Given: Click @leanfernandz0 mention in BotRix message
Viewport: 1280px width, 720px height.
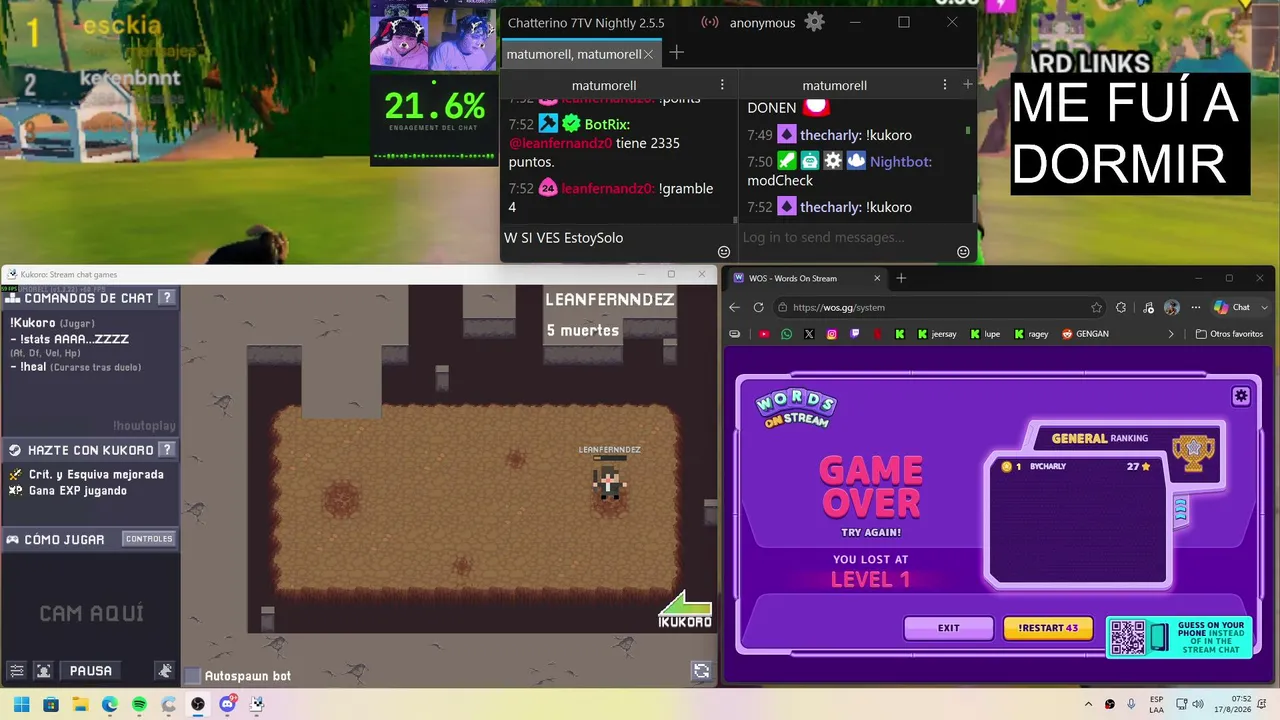Looking at the screenshot, I should (560, 143).
